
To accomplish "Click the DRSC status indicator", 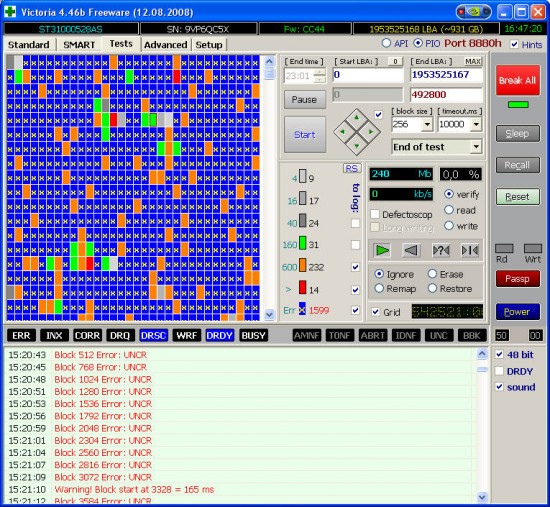I will point(153,335).
